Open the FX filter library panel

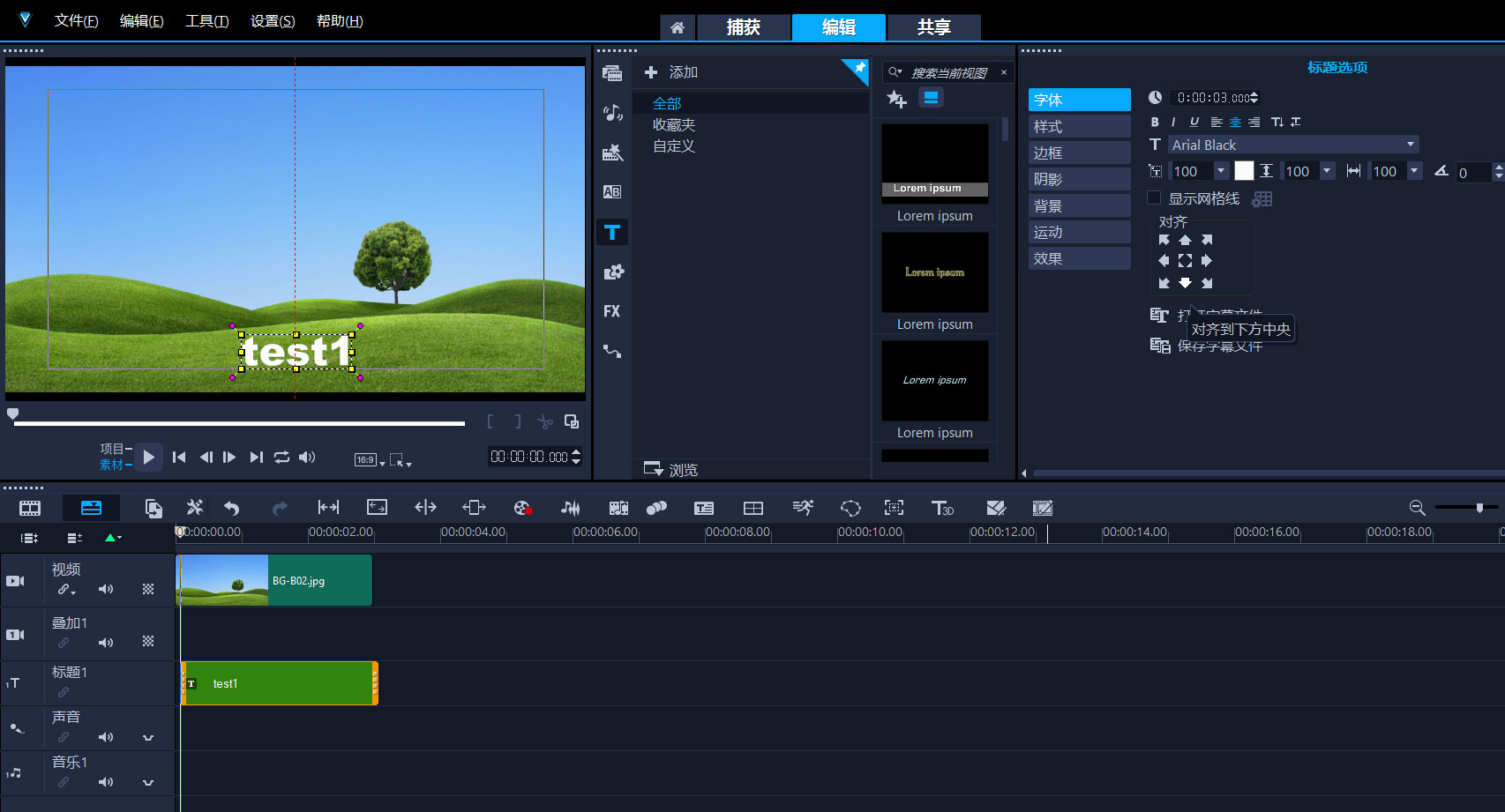pos(612,311)
